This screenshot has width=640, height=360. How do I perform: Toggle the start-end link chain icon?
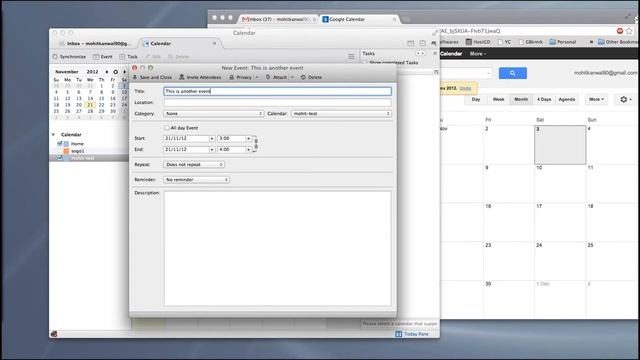pyautogui.click(x=256, y=144)
